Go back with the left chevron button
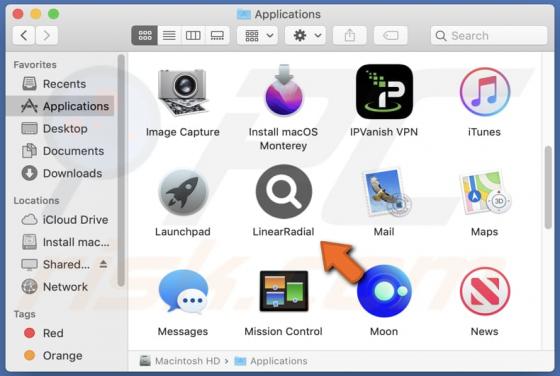 tap(24, 35)
